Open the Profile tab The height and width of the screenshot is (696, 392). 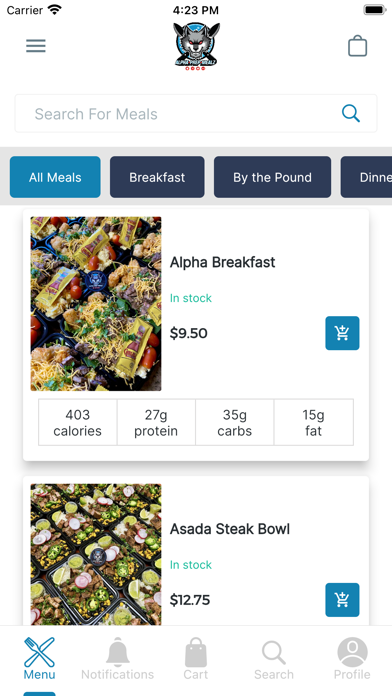(352, 659)
